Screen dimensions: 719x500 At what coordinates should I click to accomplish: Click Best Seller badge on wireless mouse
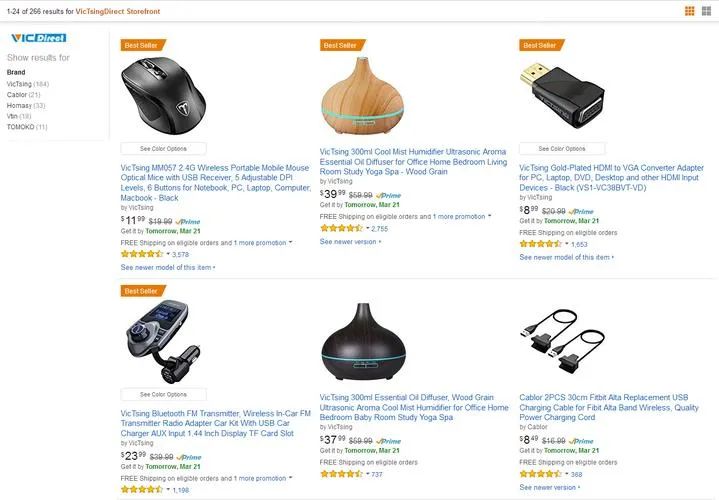(143, 45)
